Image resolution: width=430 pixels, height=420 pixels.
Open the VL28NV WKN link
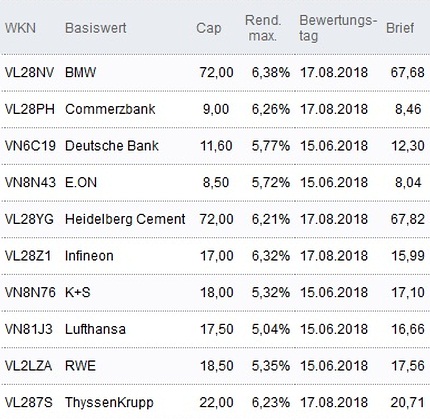[x=29, y=72]
